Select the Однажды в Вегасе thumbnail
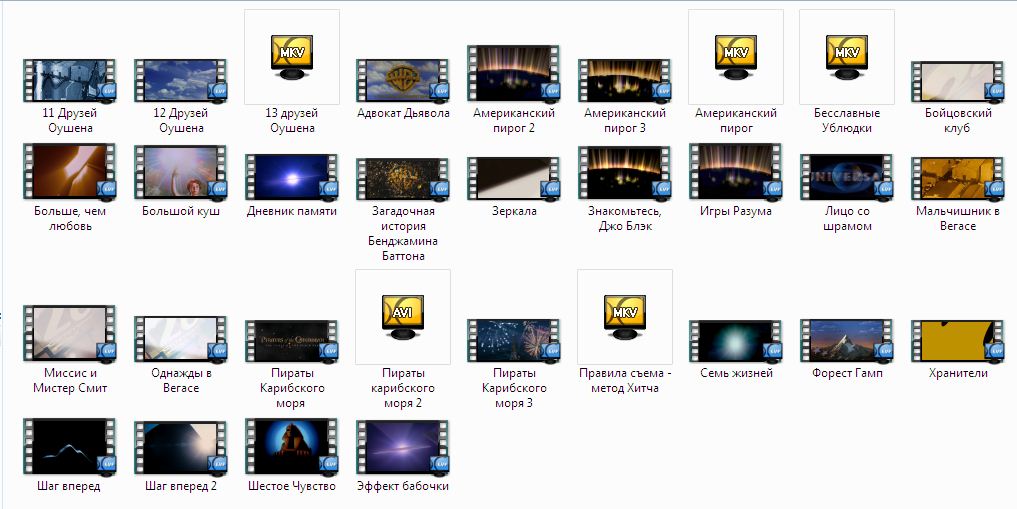The width and height of the screenshot is (1017, 509). (181, 338)
